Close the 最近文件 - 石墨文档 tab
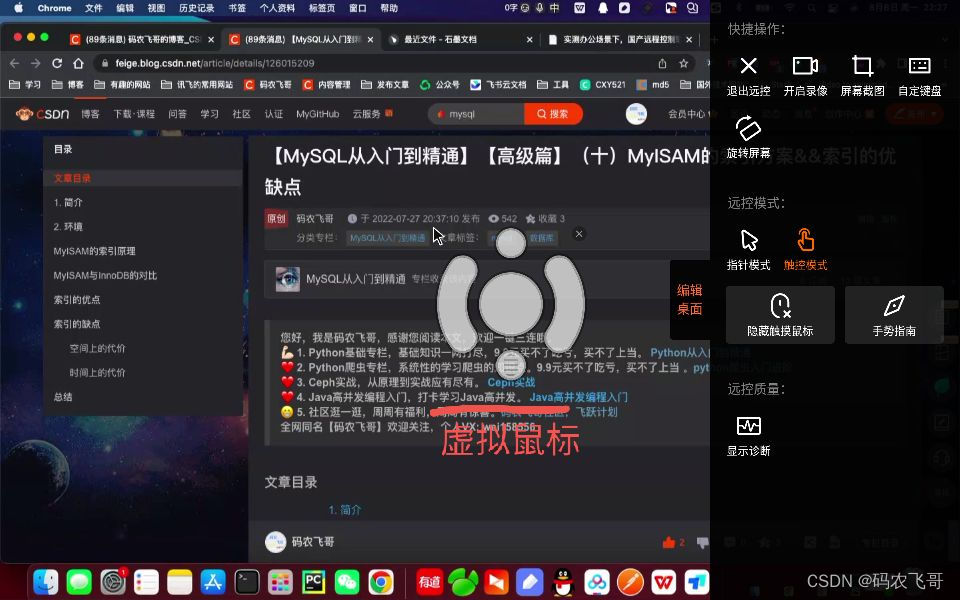Image resolution: width=960 pixels, height=600 pixels. 530,39
